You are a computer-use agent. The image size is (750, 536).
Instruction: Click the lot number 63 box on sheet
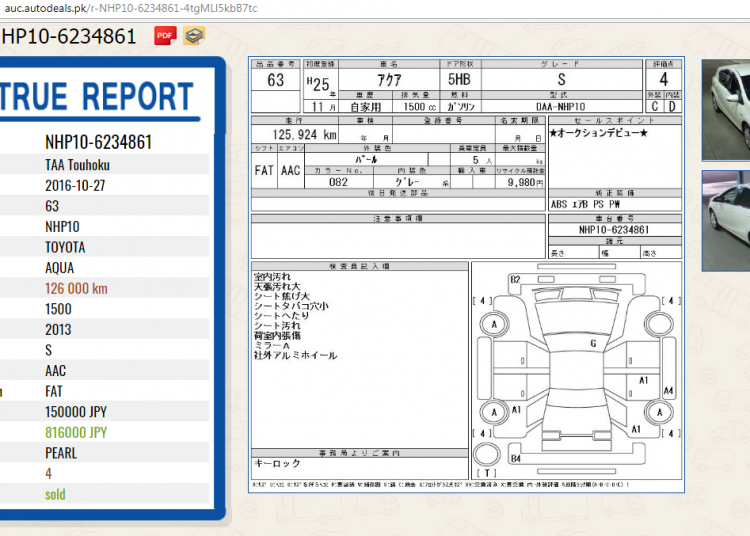point(275,79)
